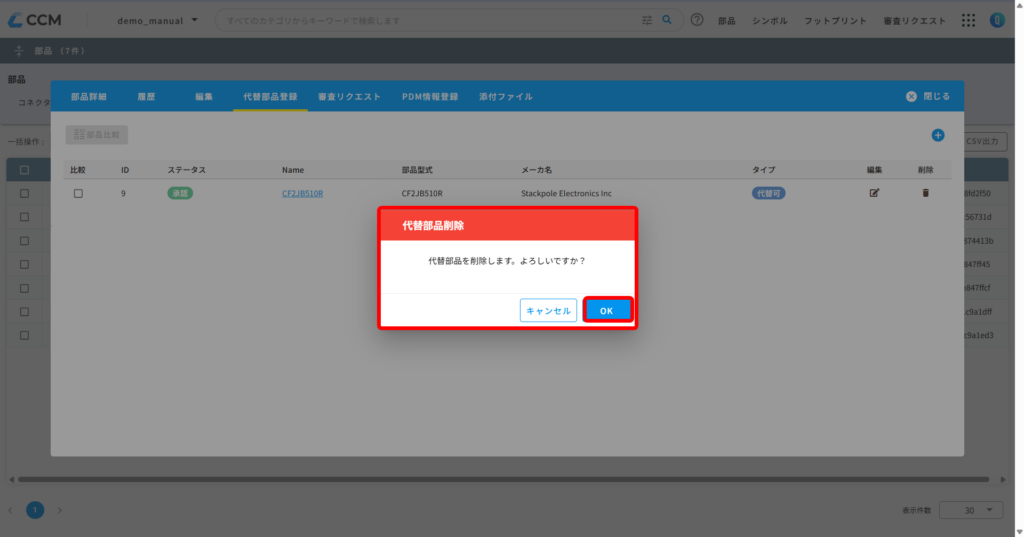Open the 部品 top menu
Image resolution: width=1024 pixels, height=537 pixels.
(727, 21)
